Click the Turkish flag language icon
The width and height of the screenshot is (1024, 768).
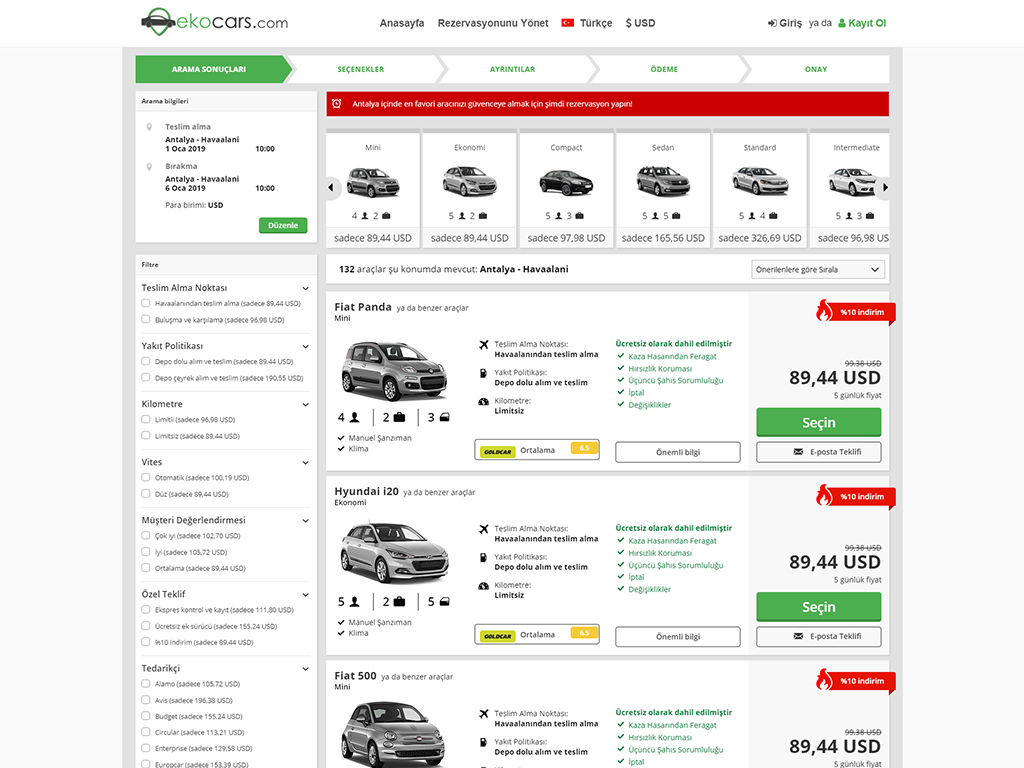pos(568,23)
